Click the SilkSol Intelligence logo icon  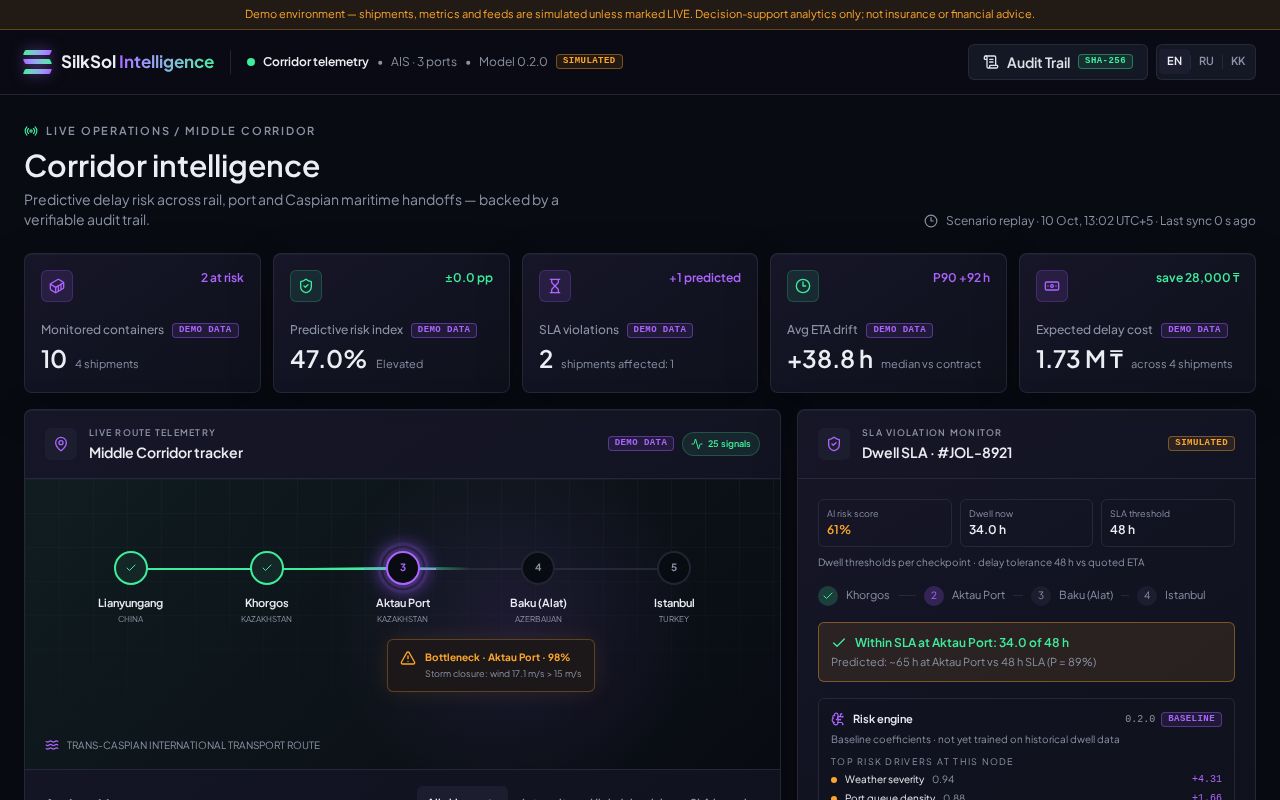click(x=37, y=62)
